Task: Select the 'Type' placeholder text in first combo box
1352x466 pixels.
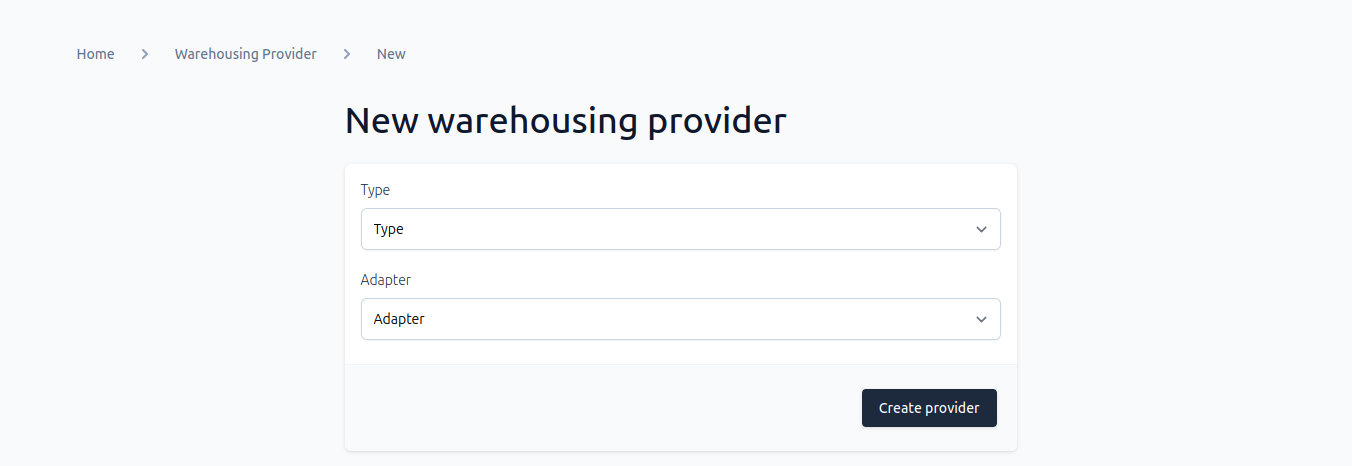Action: coord(389,229)
